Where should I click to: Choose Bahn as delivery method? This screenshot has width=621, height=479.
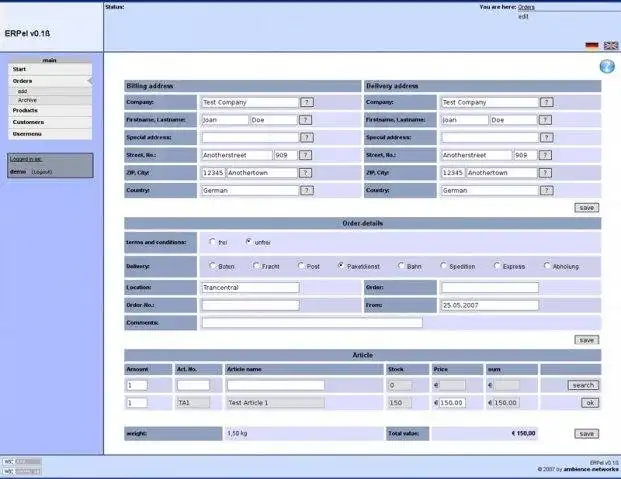pos(401,265)
